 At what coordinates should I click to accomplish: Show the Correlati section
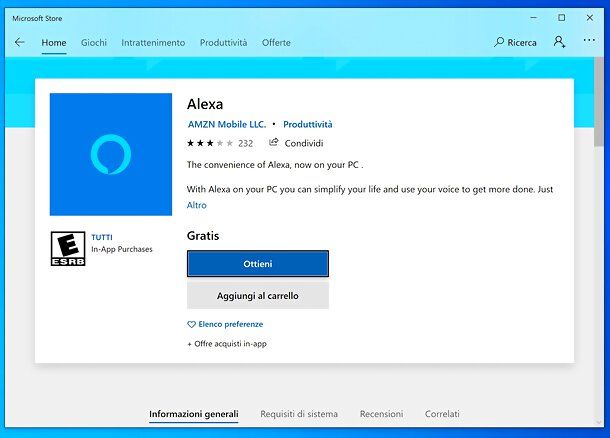click(x=442, y=414)
